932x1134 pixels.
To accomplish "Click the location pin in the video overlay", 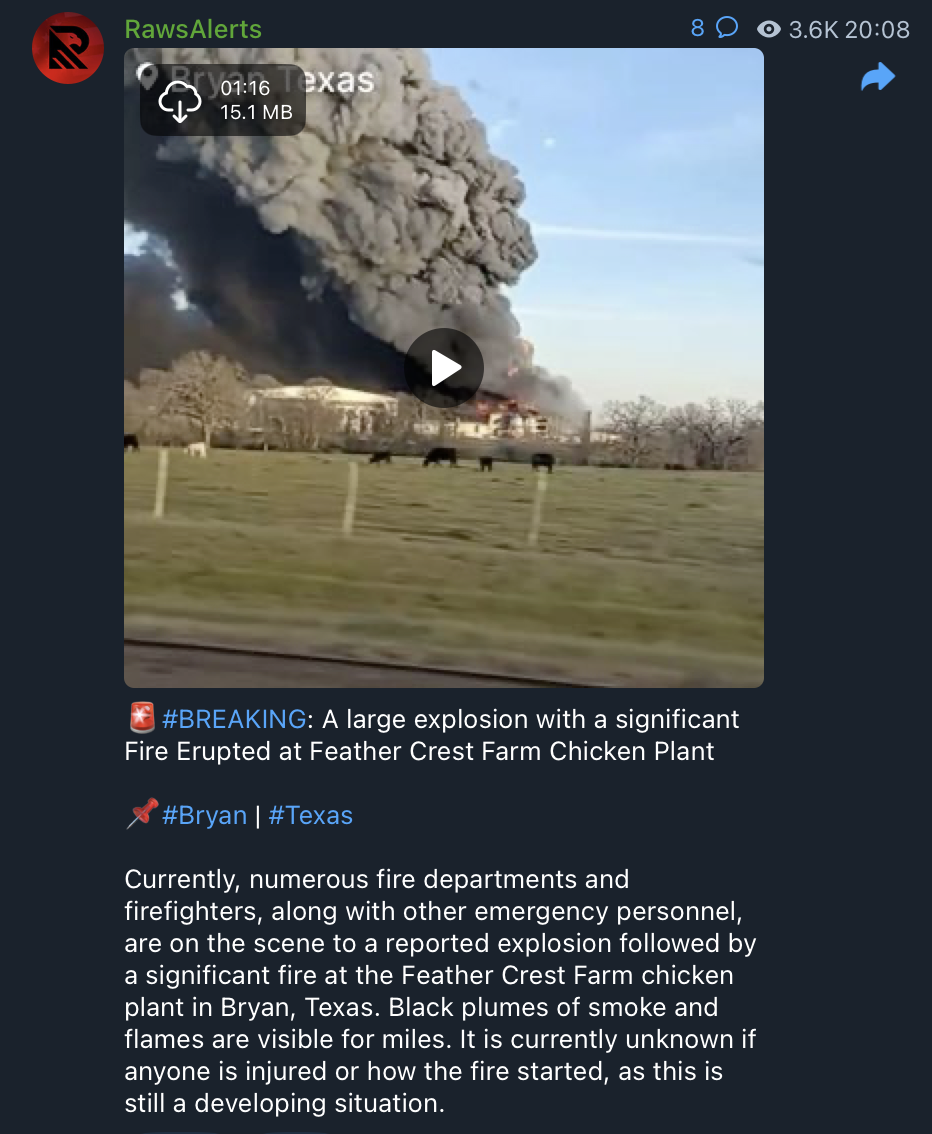I will click(x=147, y=76).
